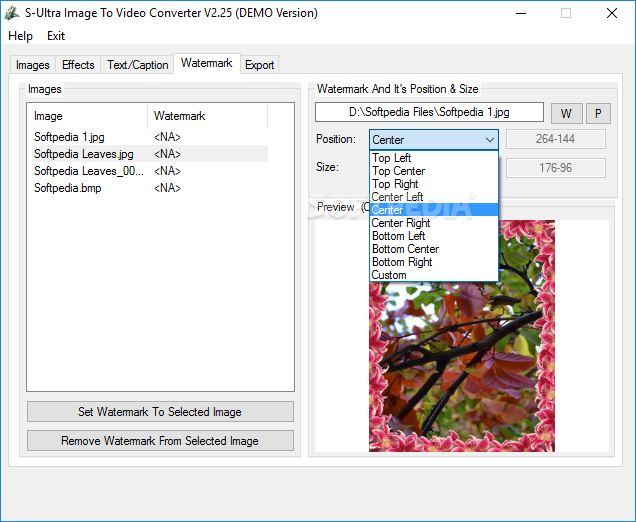
Task: Click the 176-96 size value field
Action: [556, 168]
